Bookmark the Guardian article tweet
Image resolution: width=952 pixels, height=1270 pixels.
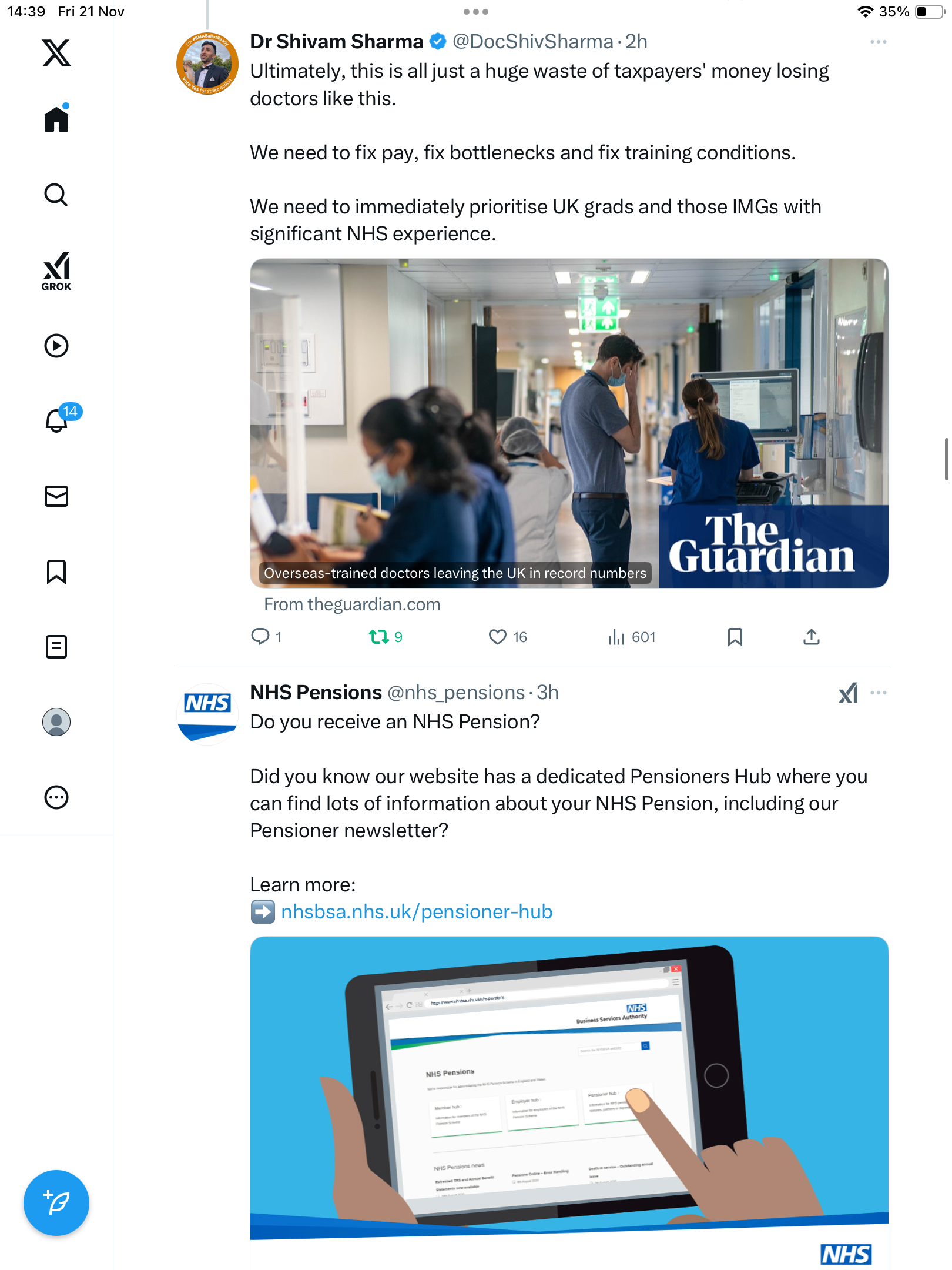(x=735, y=637)
